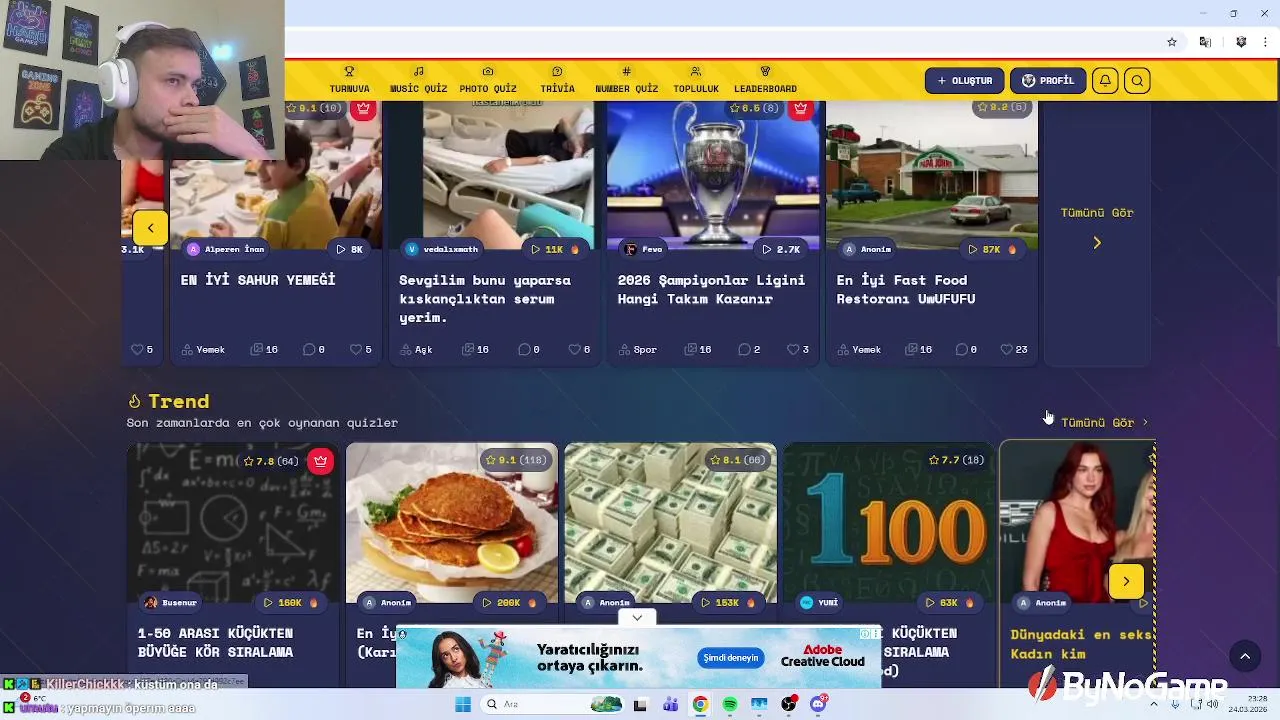This screenshot has height=720, width=1280.
Task: Click the Oluştur create button
Action: [964, 81]
